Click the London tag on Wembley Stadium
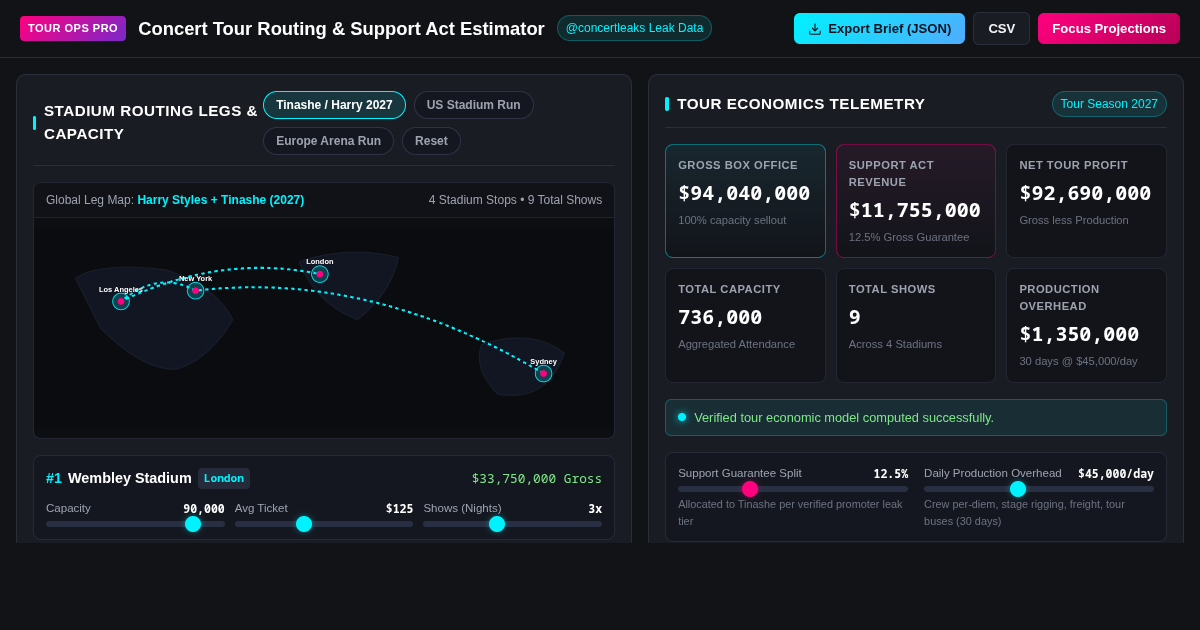 click(x=224, y=478)
